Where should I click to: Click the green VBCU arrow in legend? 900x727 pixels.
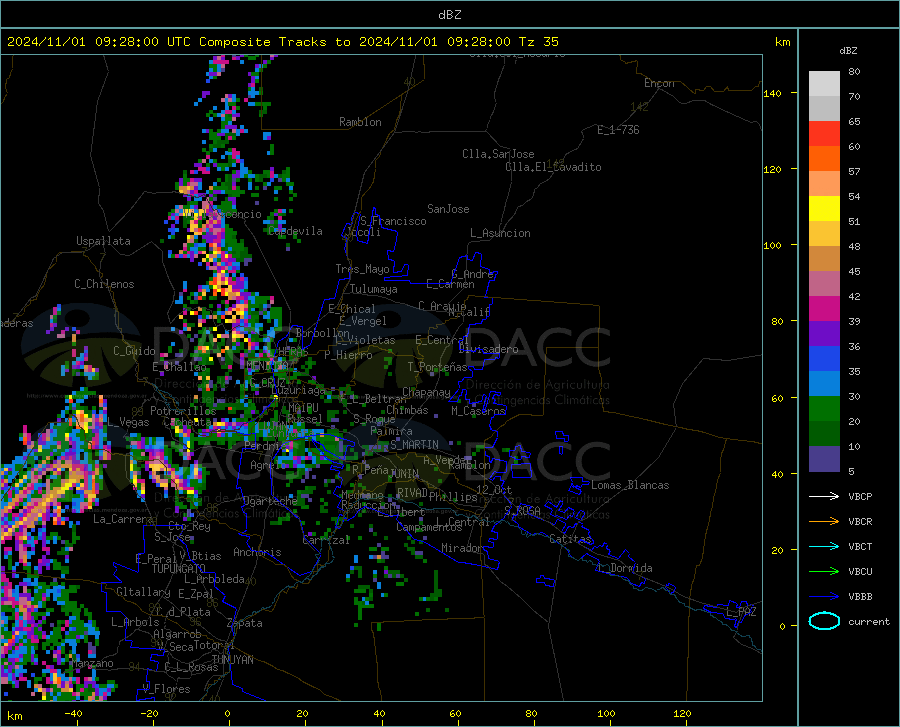824,572
